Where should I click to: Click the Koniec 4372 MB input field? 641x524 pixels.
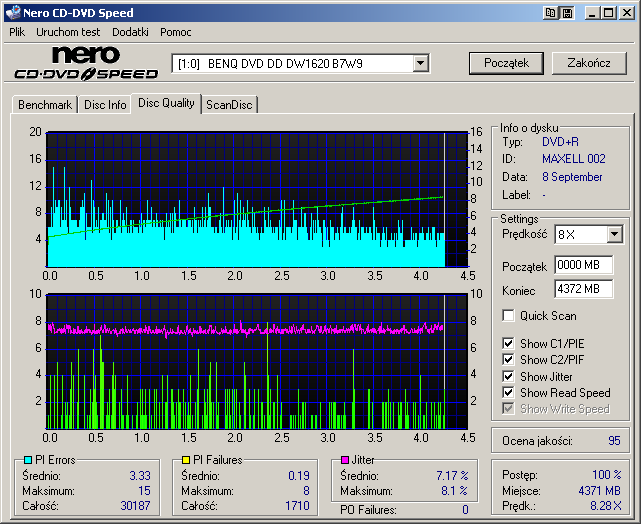pyautogui.click(x=584, y=289)
